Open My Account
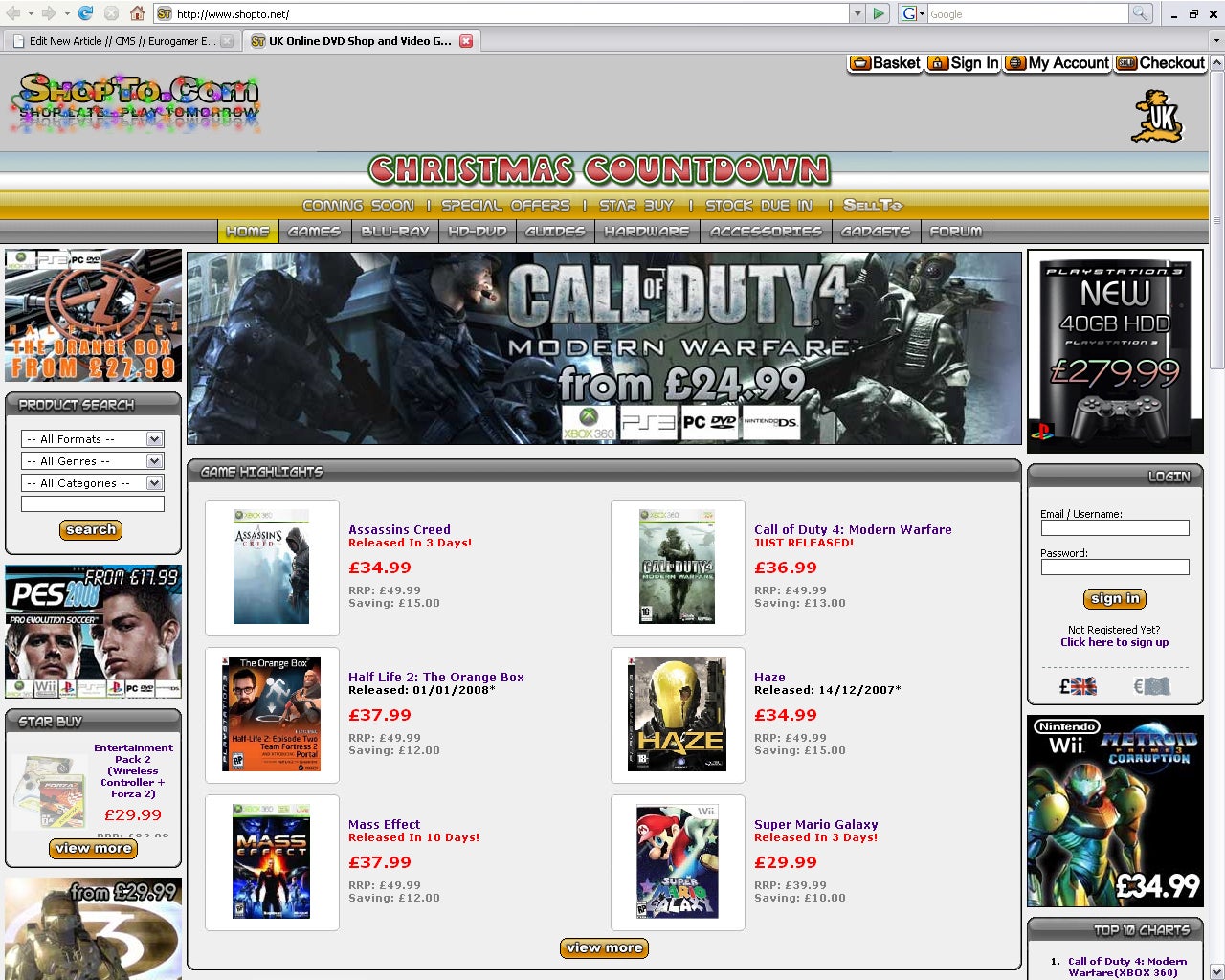This screenshot has height=980, width=1225. click(1058, 63)
